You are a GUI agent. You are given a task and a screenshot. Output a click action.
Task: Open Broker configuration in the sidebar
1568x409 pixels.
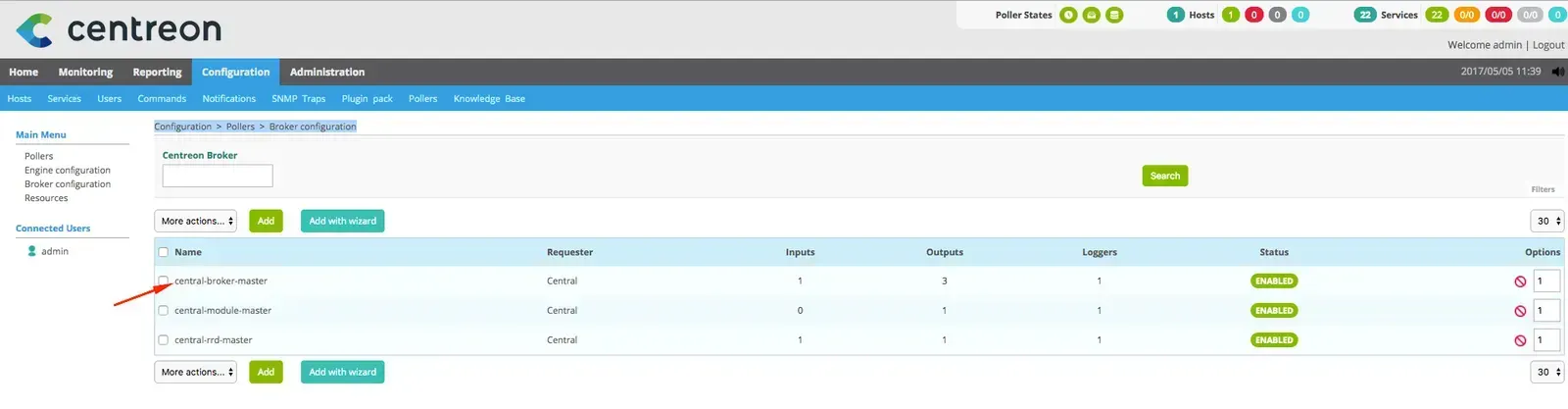(x=68, y=183)
